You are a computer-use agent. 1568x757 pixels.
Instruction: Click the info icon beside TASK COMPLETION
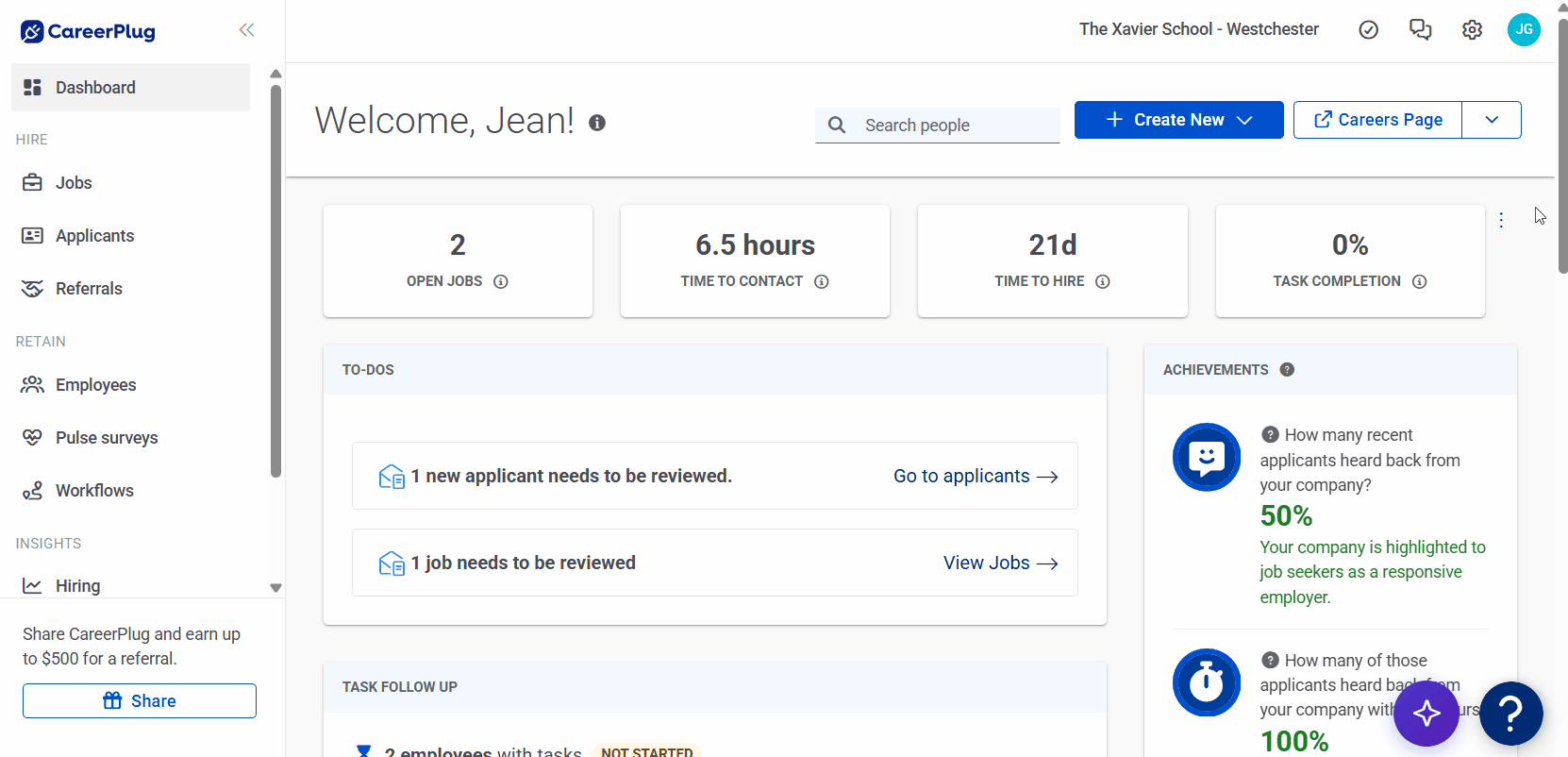tap(1419, 281)
